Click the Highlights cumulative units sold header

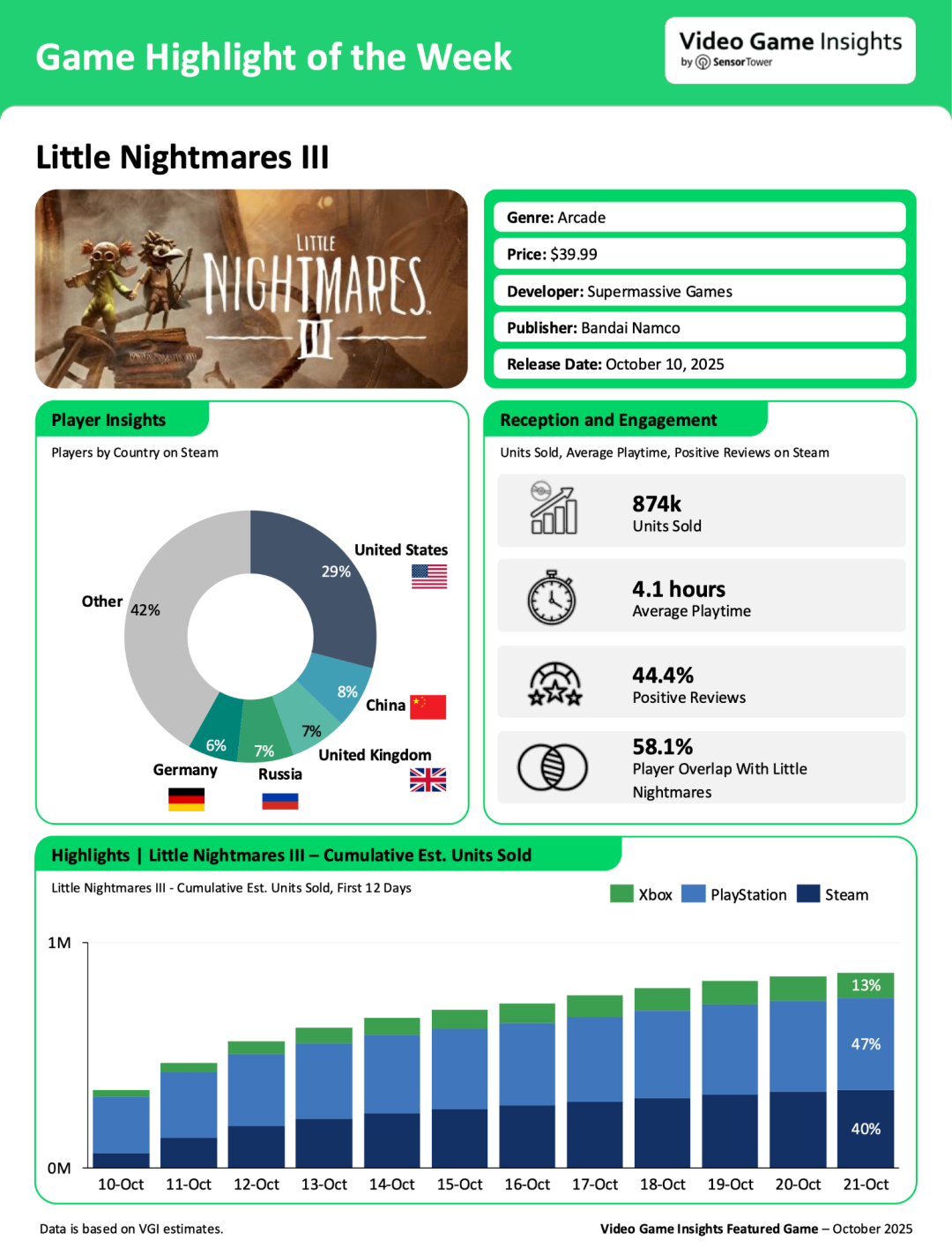[328, 855]
